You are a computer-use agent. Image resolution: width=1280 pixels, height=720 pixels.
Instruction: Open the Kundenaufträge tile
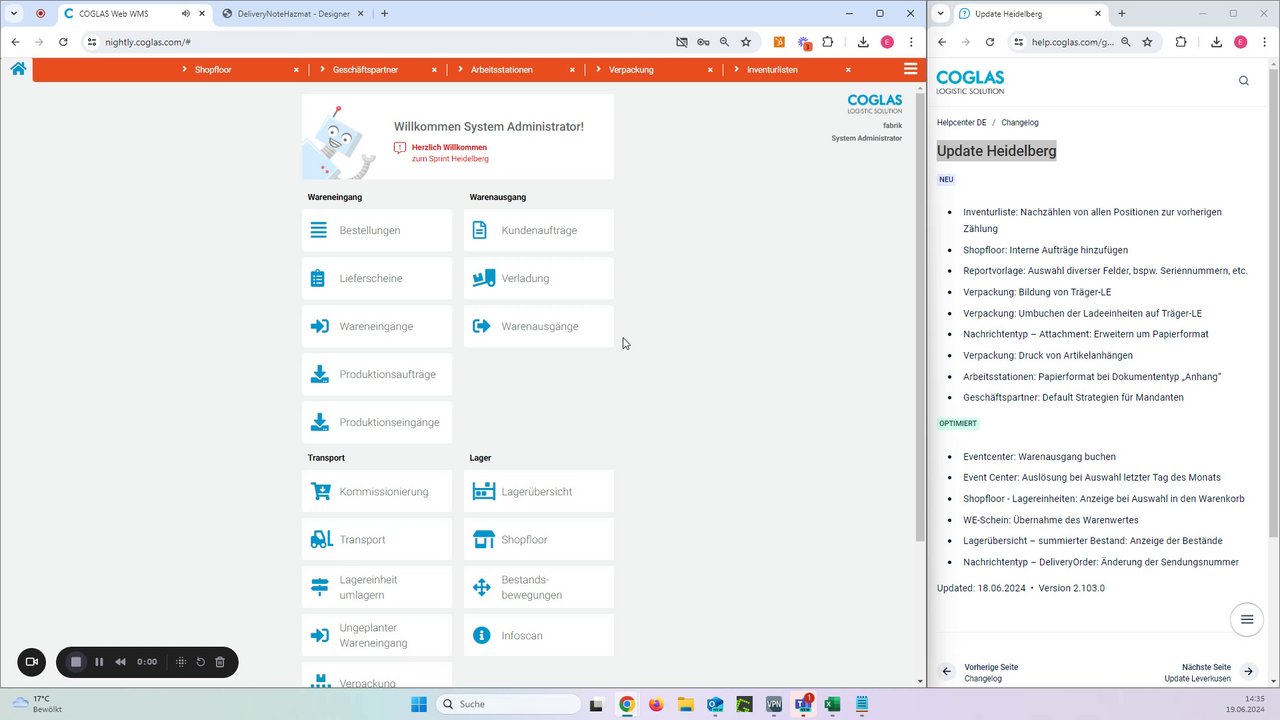click(x=539, y=230)
